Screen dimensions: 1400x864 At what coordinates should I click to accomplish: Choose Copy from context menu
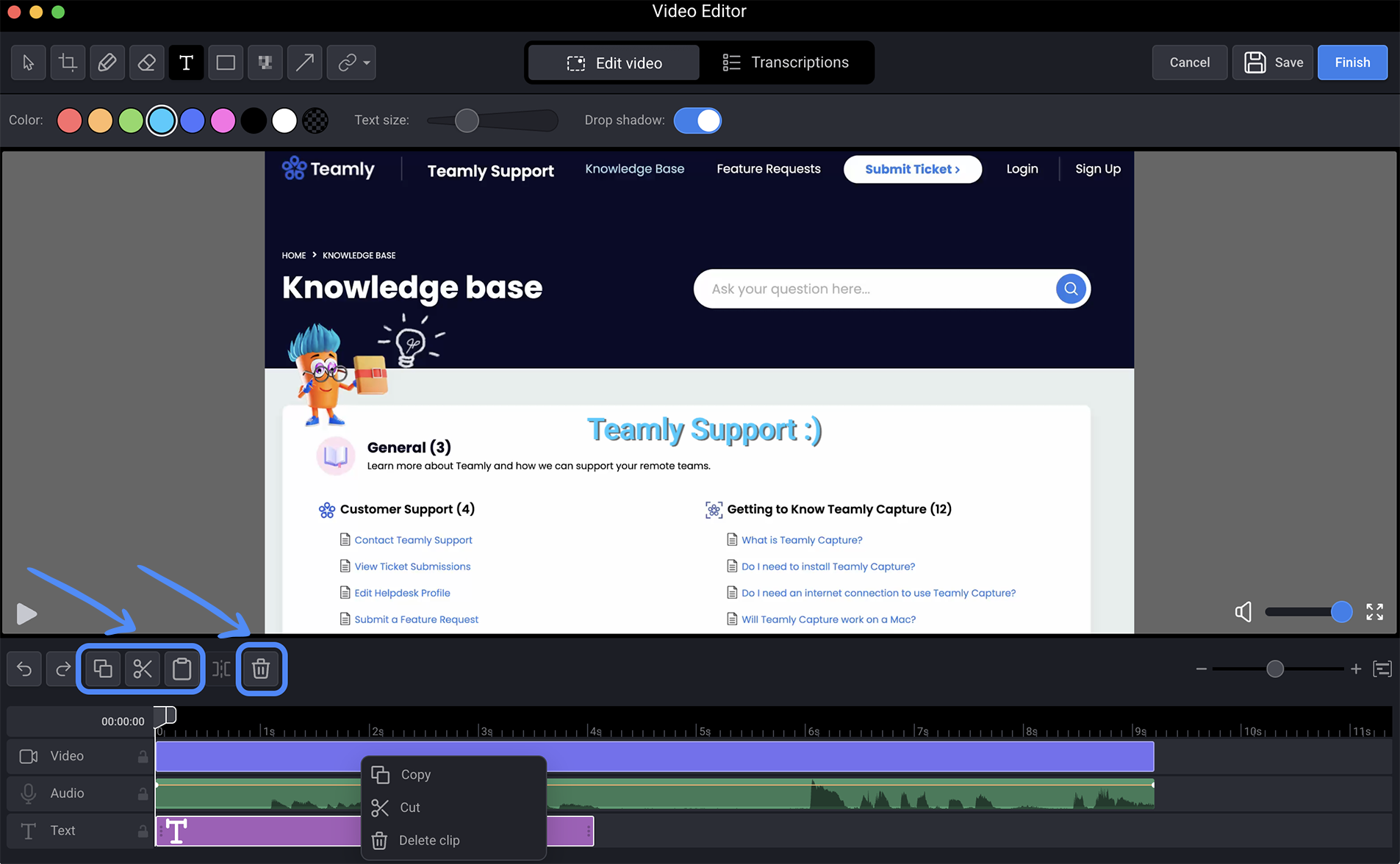(453, 774)
